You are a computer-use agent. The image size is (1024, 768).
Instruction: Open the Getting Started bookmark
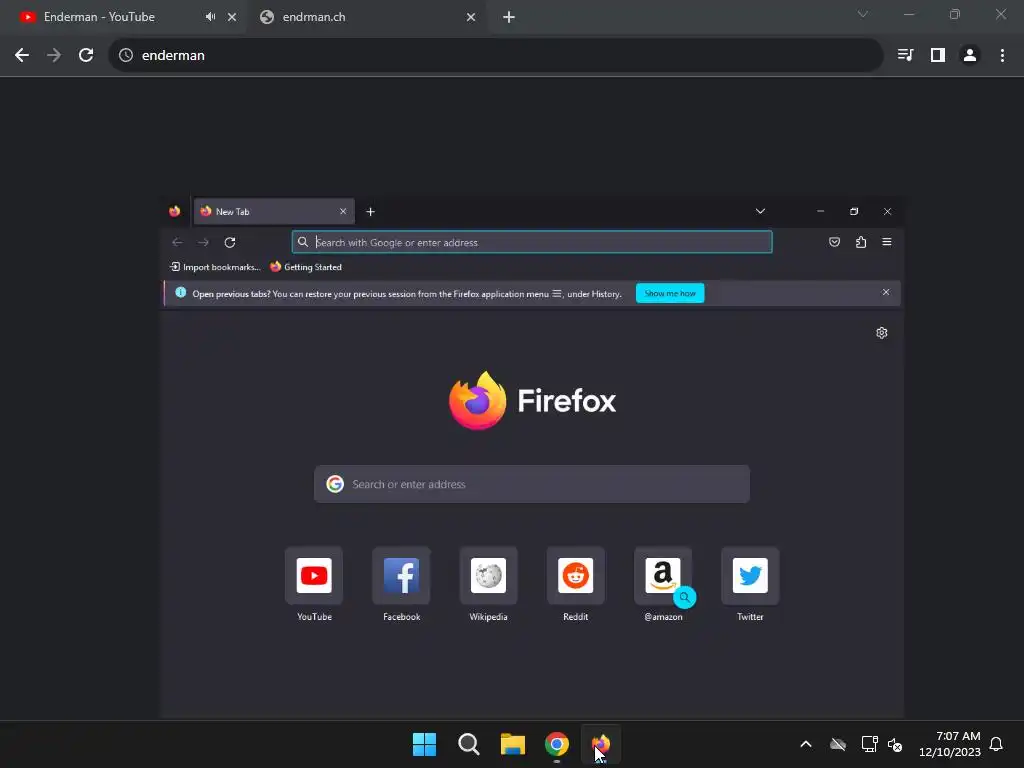click(x=306, y=267)
